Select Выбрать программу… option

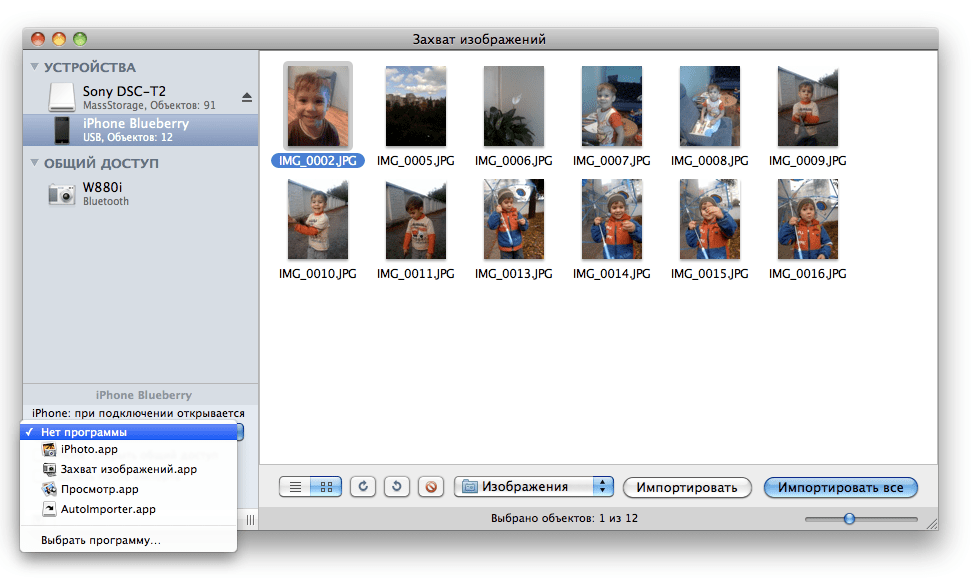click(x=129, y=540)
